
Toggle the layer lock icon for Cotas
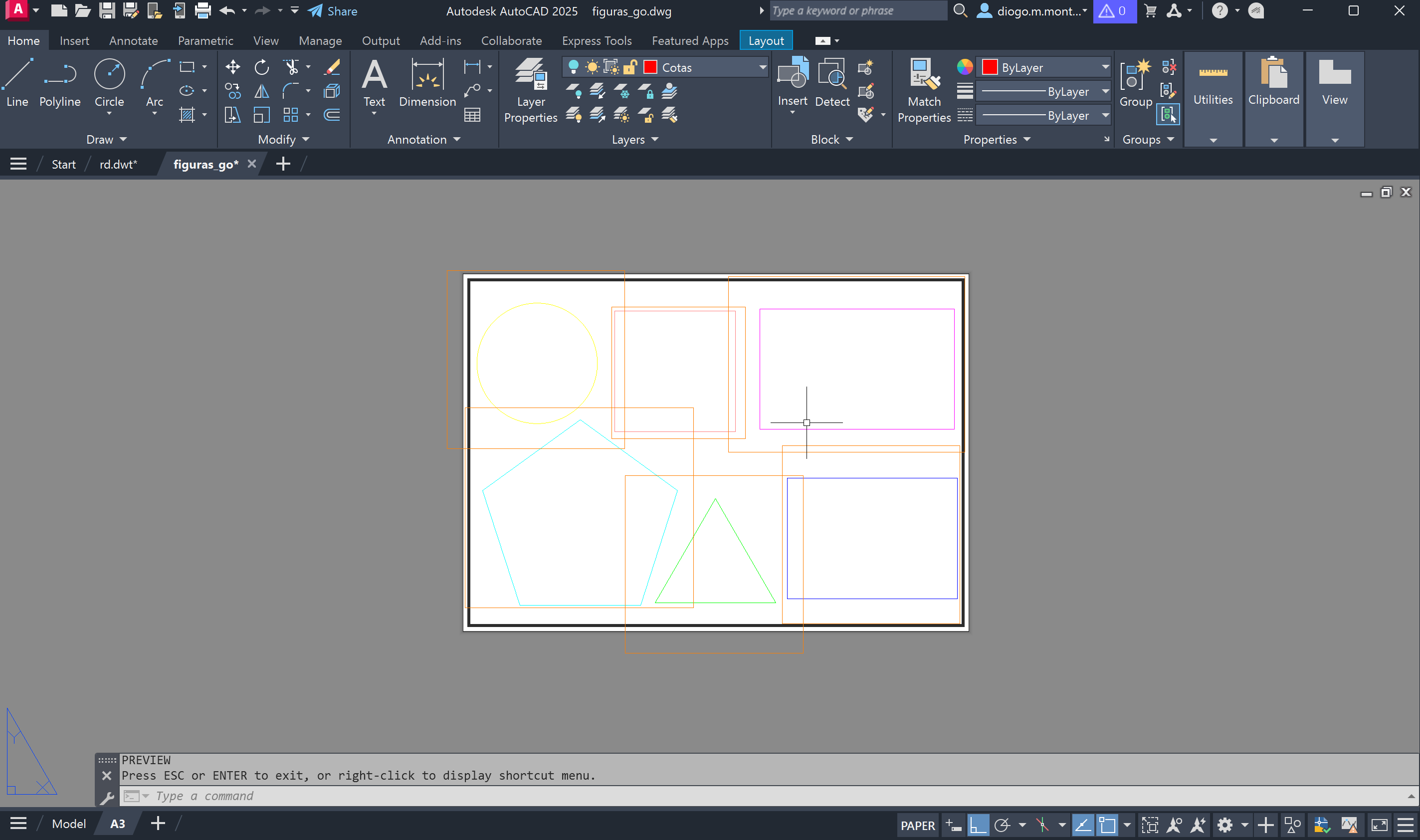(x=630, y=67)
